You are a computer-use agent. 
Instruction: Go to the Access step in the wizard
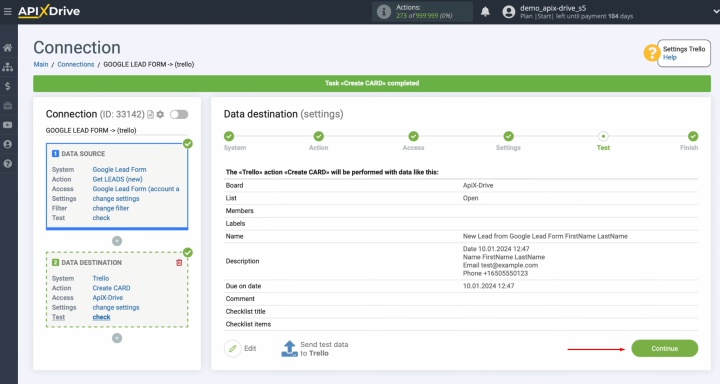point(413,141)
